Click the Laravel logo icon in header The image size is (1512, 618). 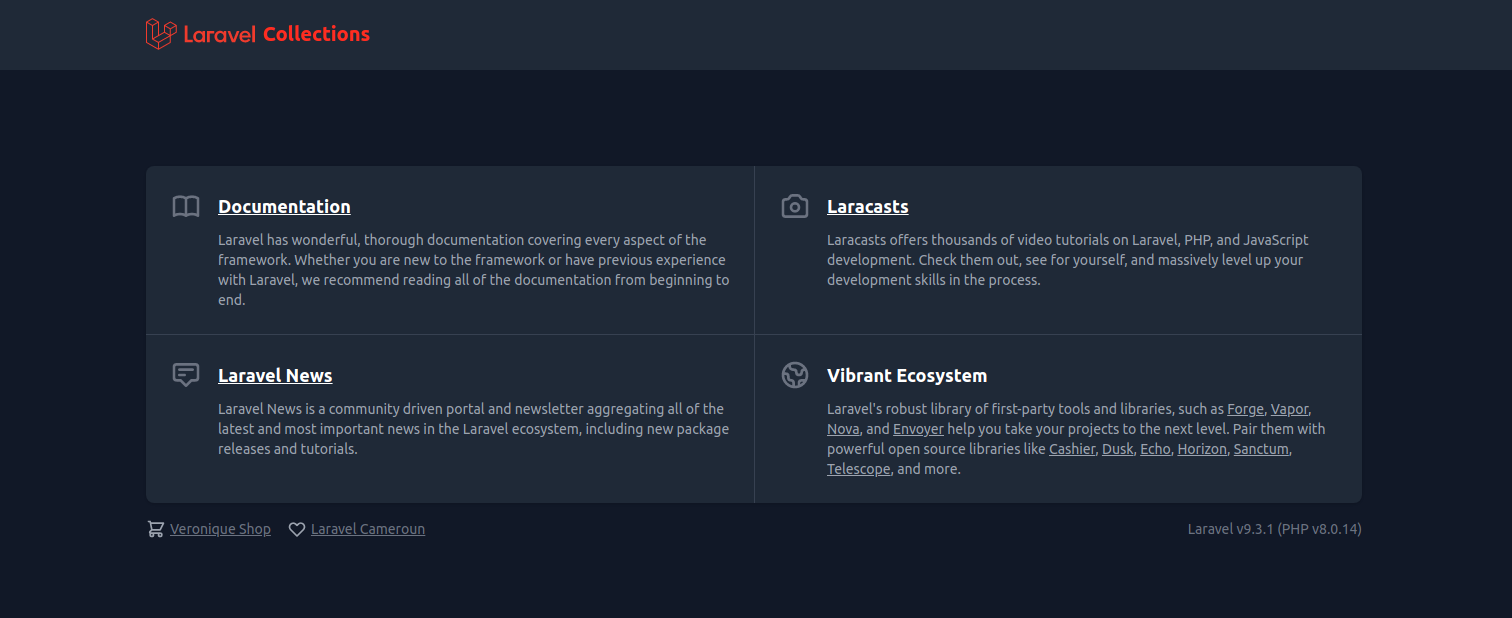(x=160, y=34)
